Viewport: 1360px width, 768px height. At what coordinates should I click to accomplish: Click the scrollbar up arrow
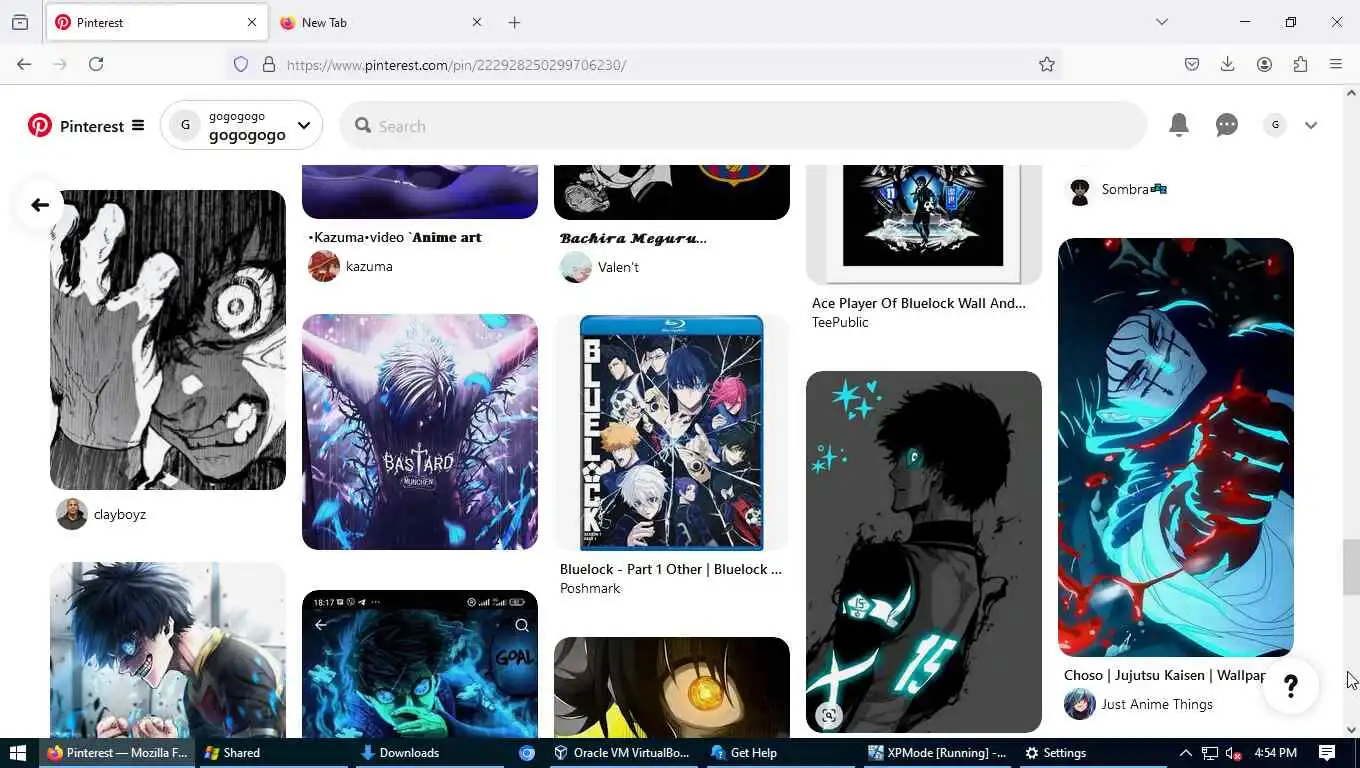pyautogui.click(x=1351, y=93)
